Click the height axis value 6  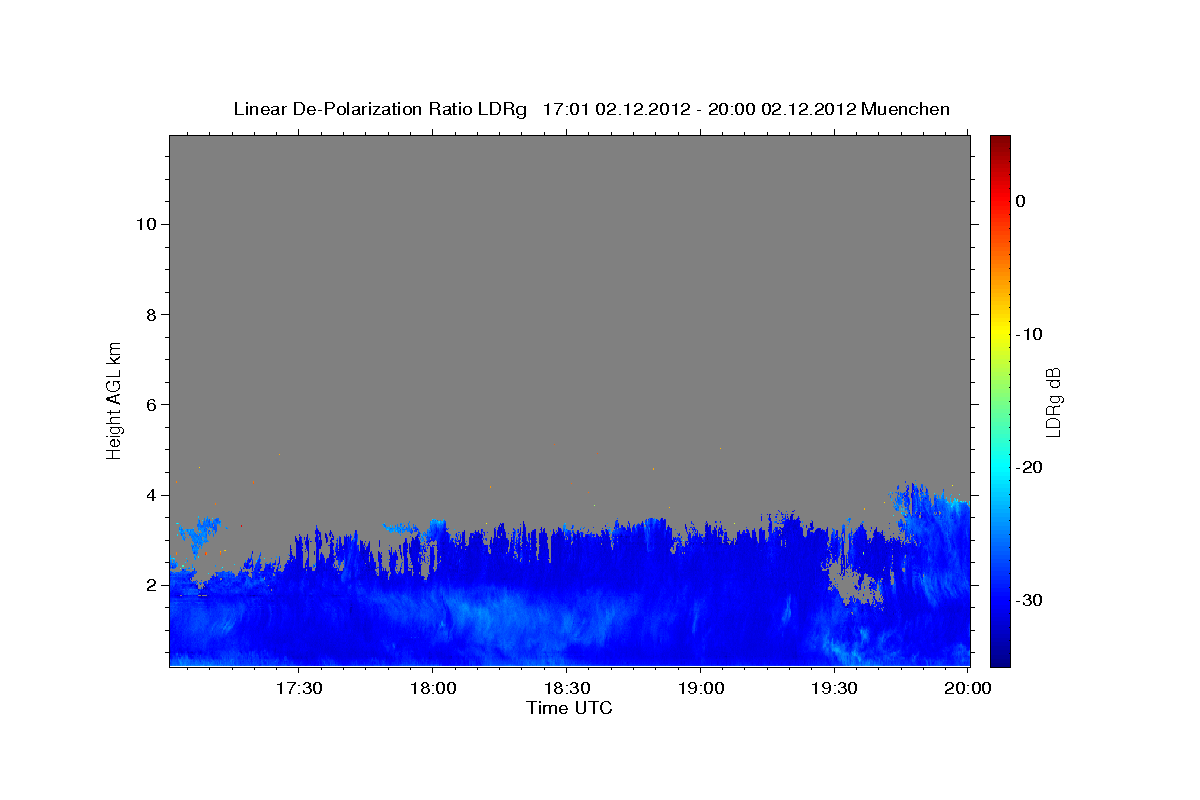151,404
